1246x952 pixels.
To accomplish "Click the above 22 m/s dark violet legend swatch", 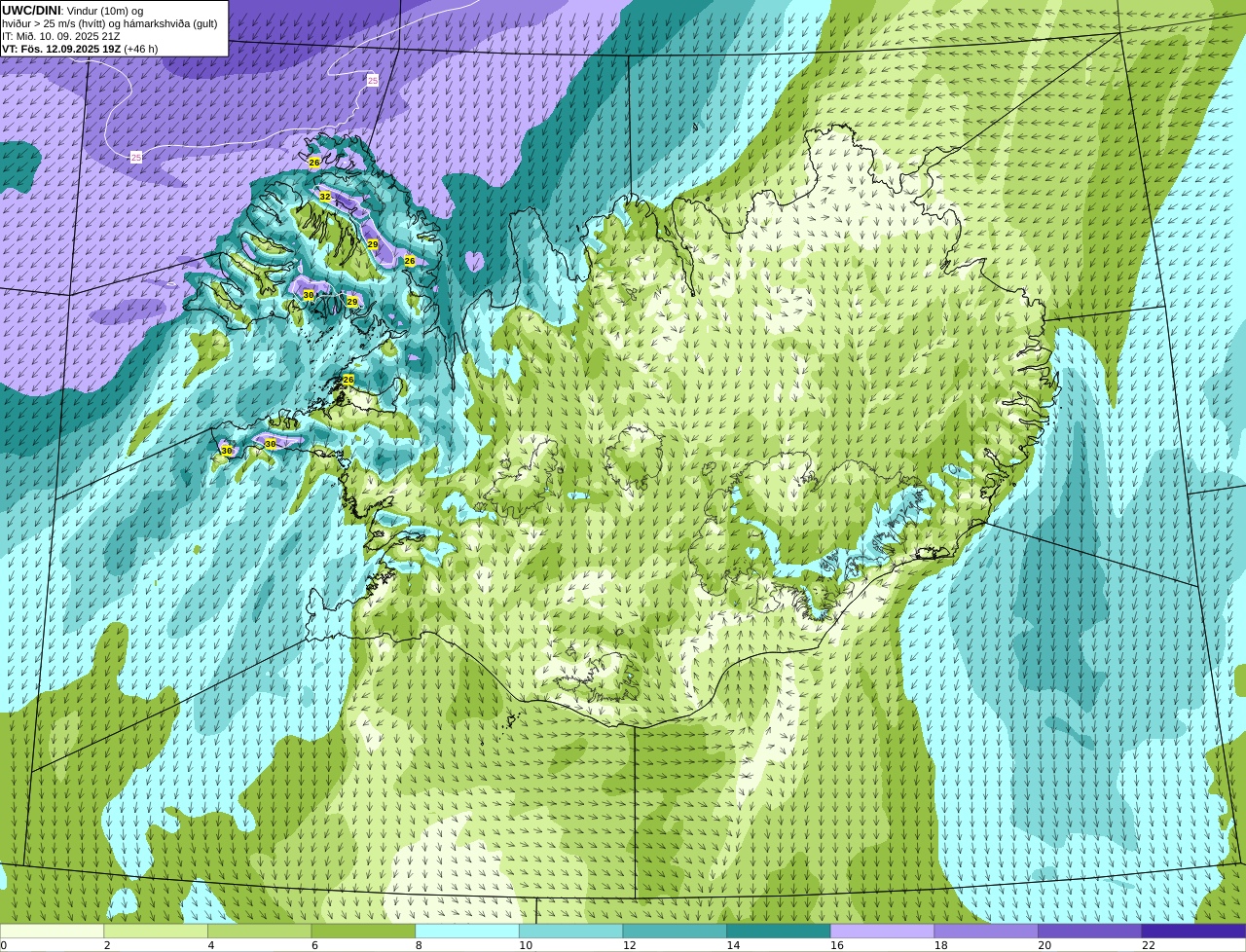I will point(1193,931).
